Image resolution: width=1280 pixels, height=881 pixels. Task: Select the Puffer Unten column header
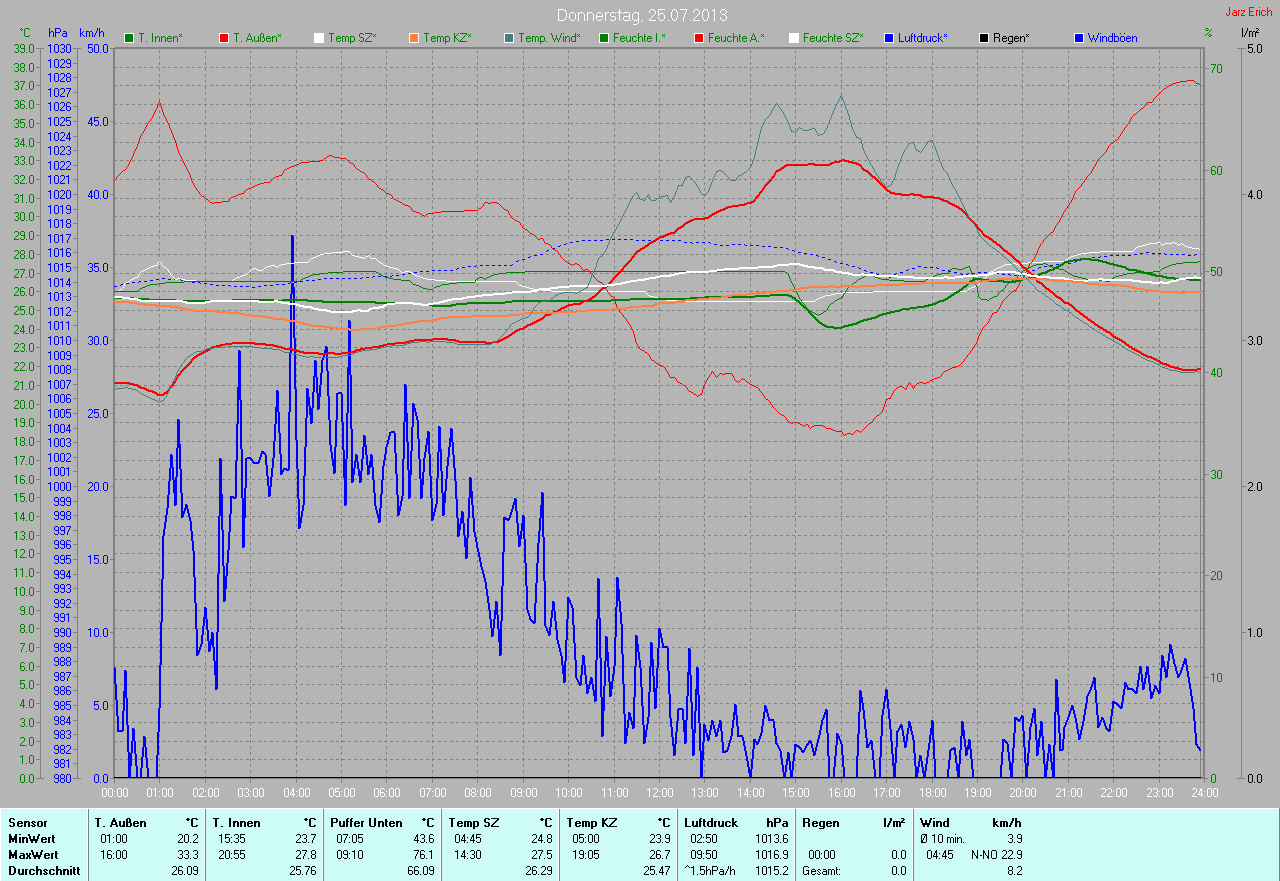[x=366, y=822]
